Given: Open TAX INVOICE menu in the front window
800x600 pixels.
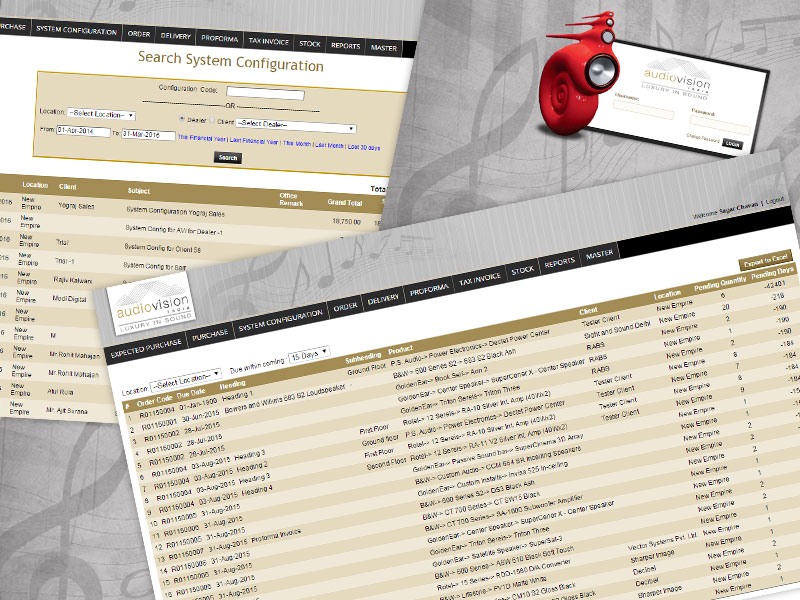Looking at the screenshot, I should click(x=480, y=280).
